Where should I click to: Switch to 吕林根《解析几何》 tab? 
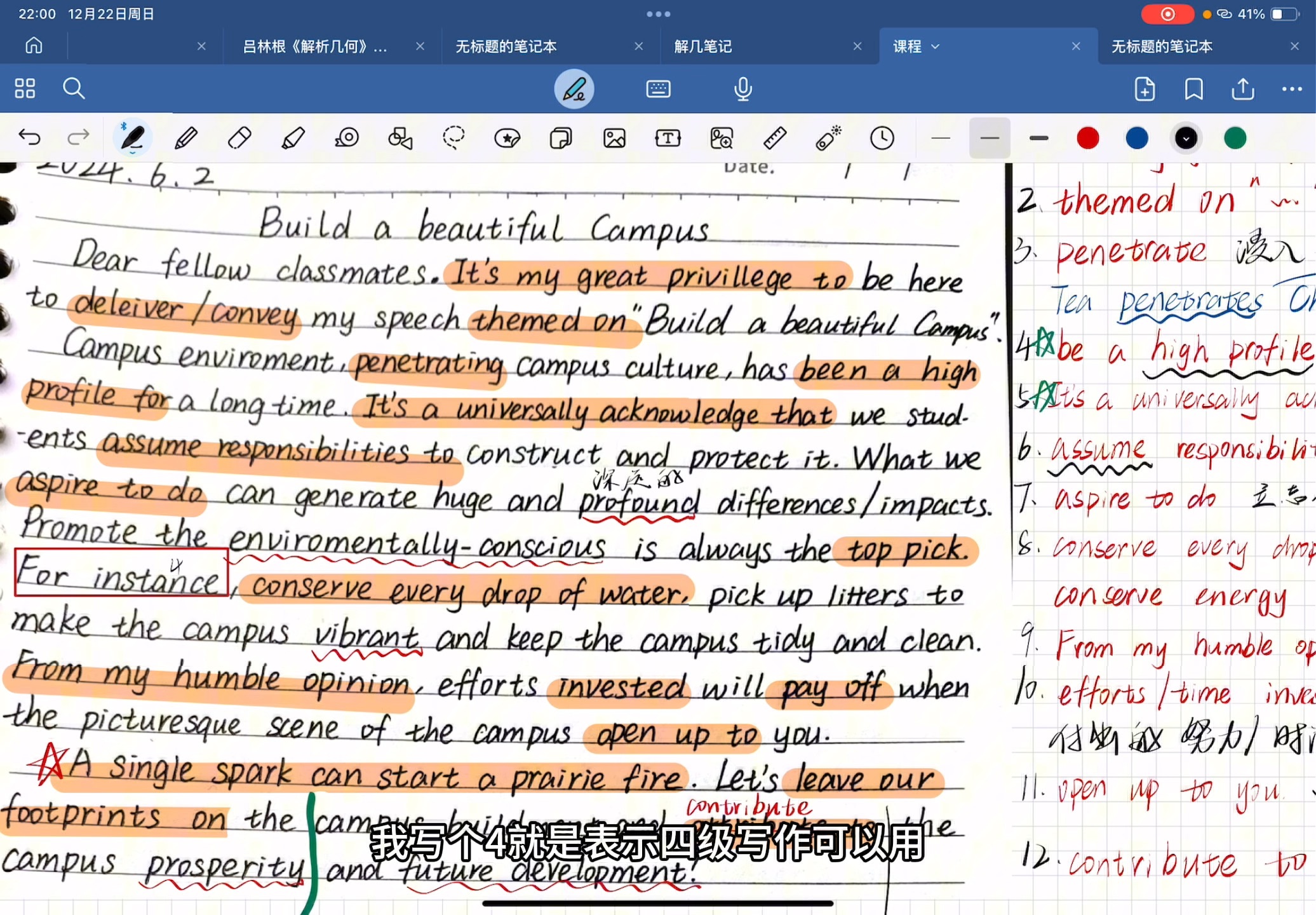(x=315, y=46)
